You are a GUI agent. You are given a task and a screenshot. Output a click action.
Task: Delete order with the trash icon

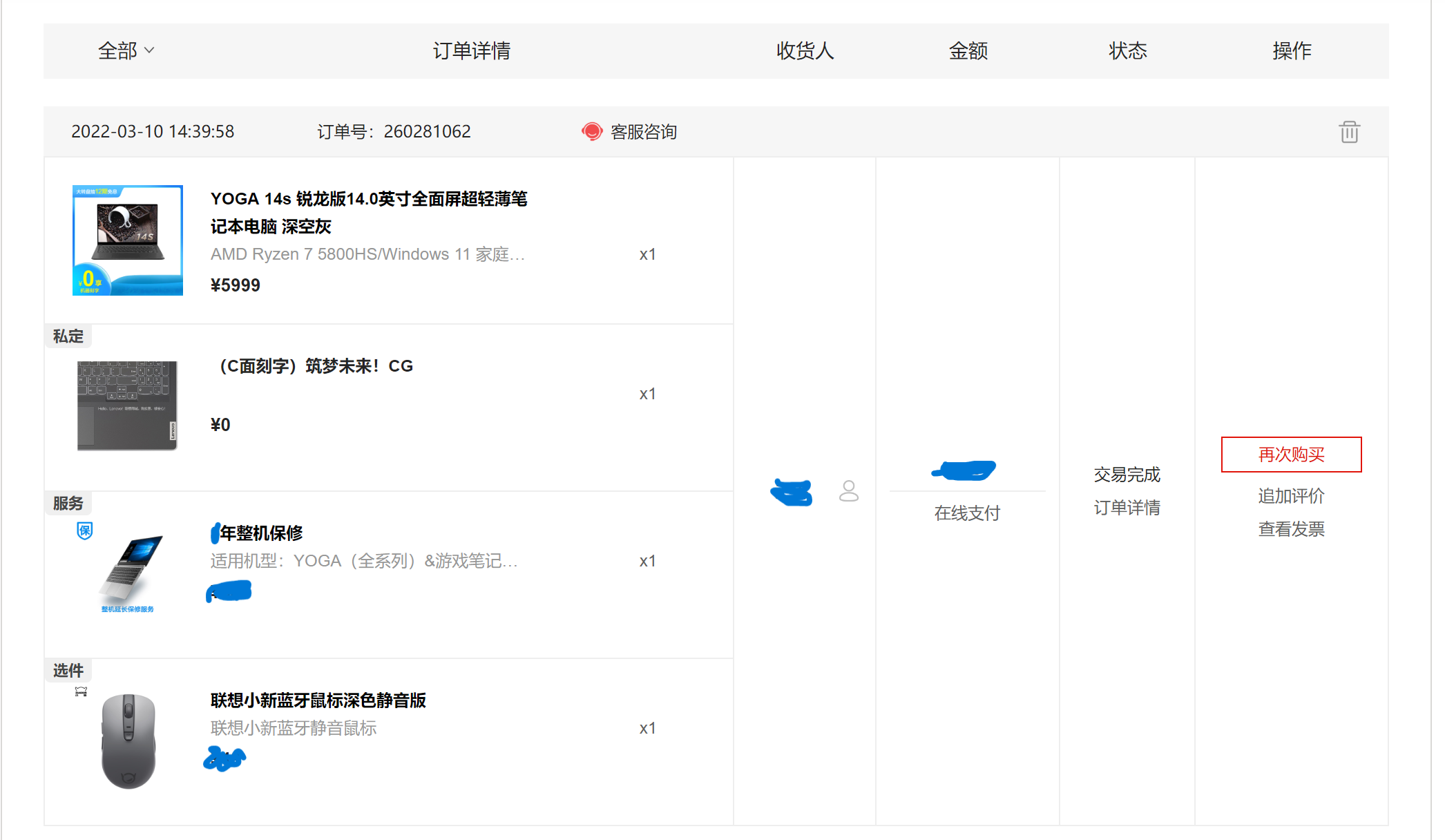click(x=1349, y=131)
